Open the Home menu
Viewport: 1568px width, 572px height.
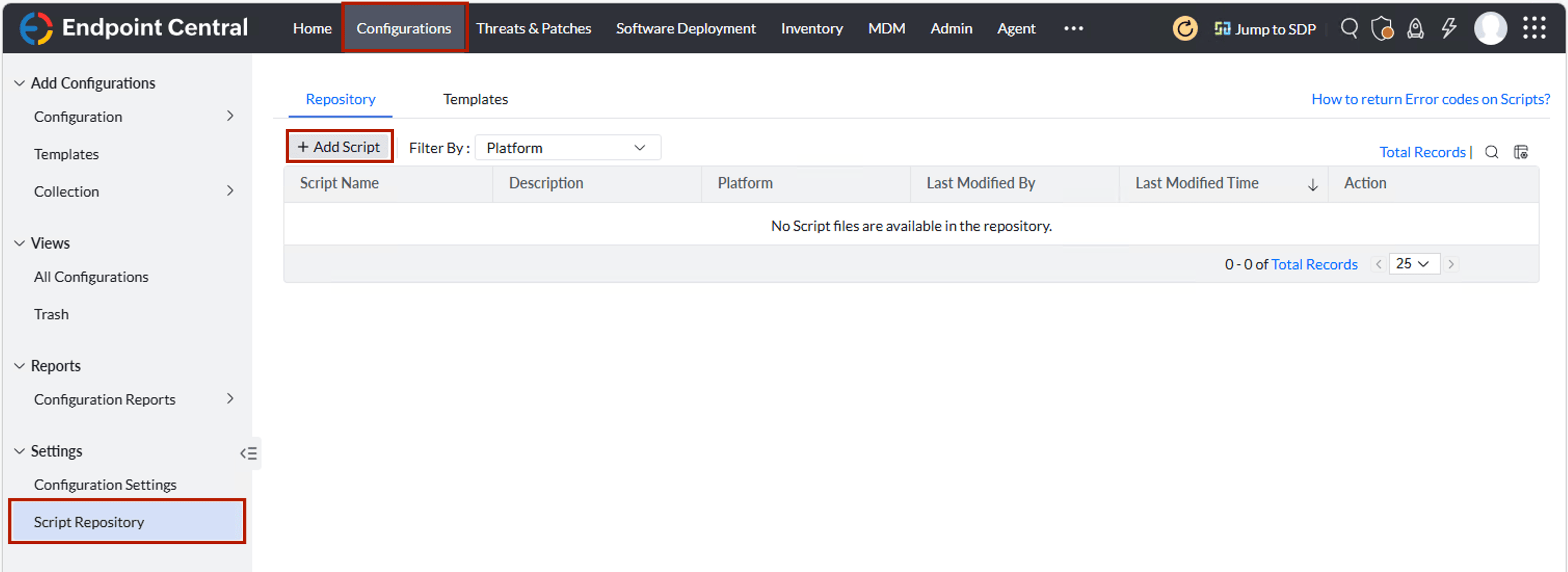pos(312,29)
